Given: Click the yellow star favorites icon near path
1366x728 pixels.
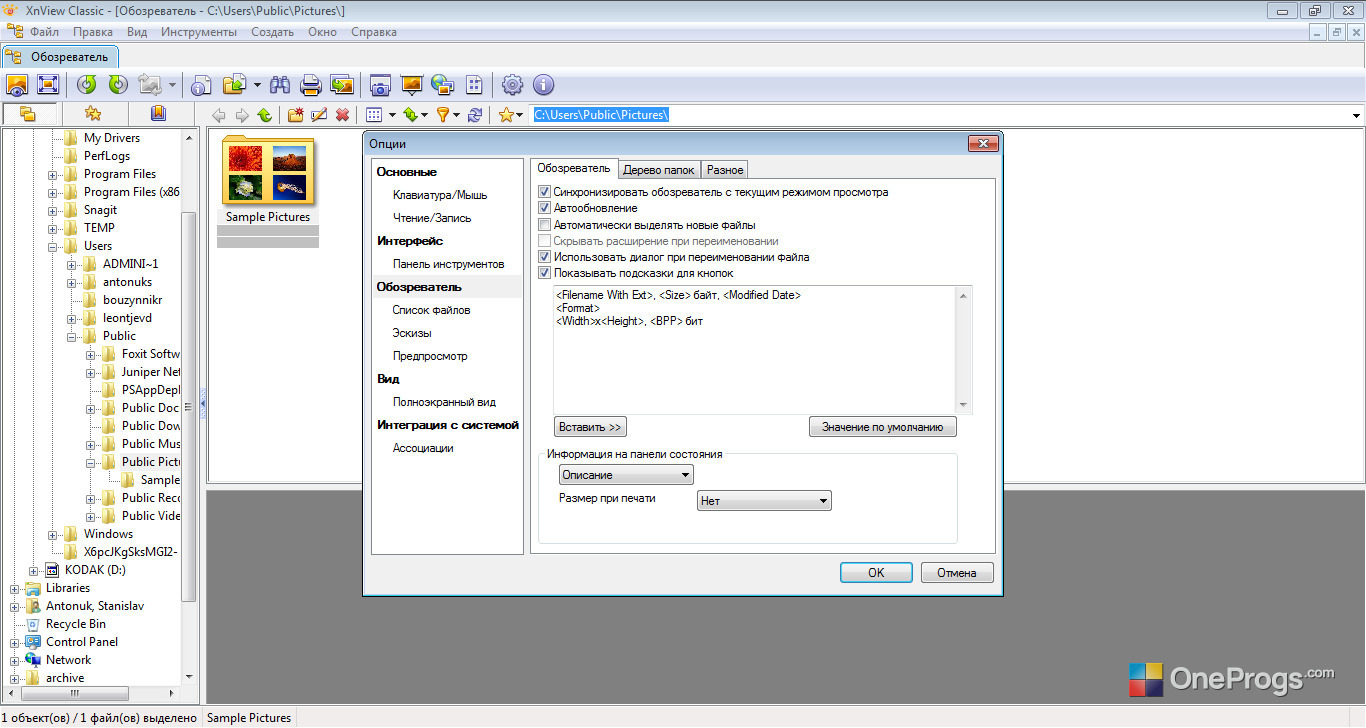Looking at the screenshot, I should [506, 115].
